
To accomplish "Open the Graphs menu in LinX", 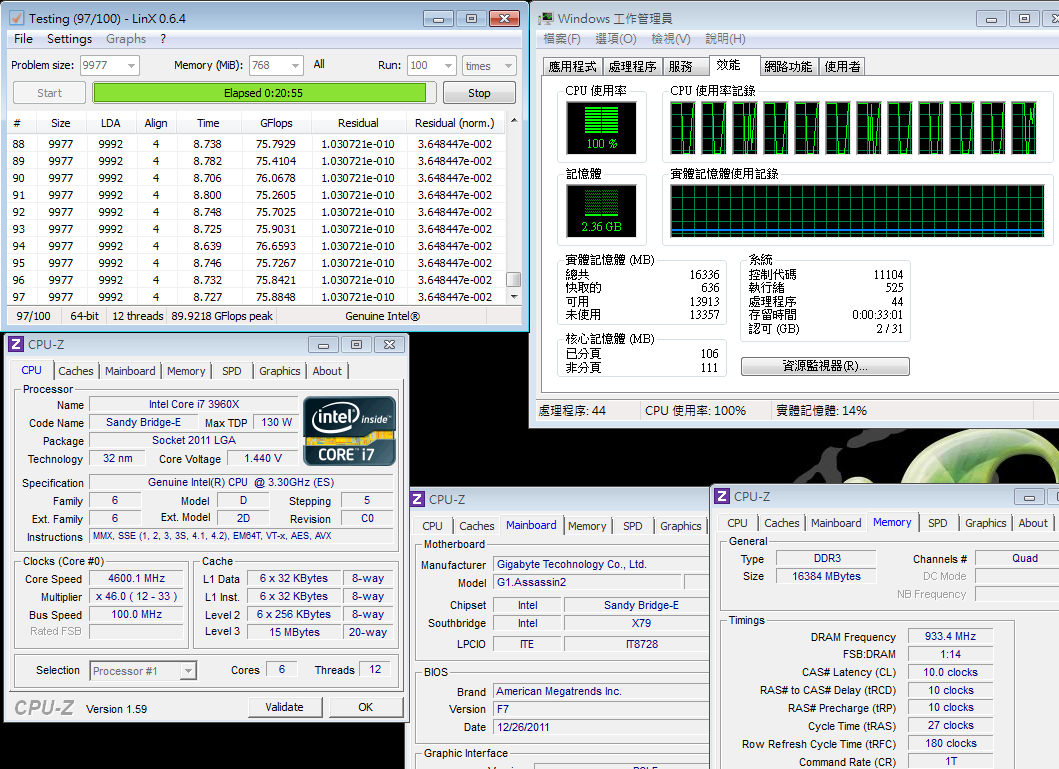I will coord(126,38).
